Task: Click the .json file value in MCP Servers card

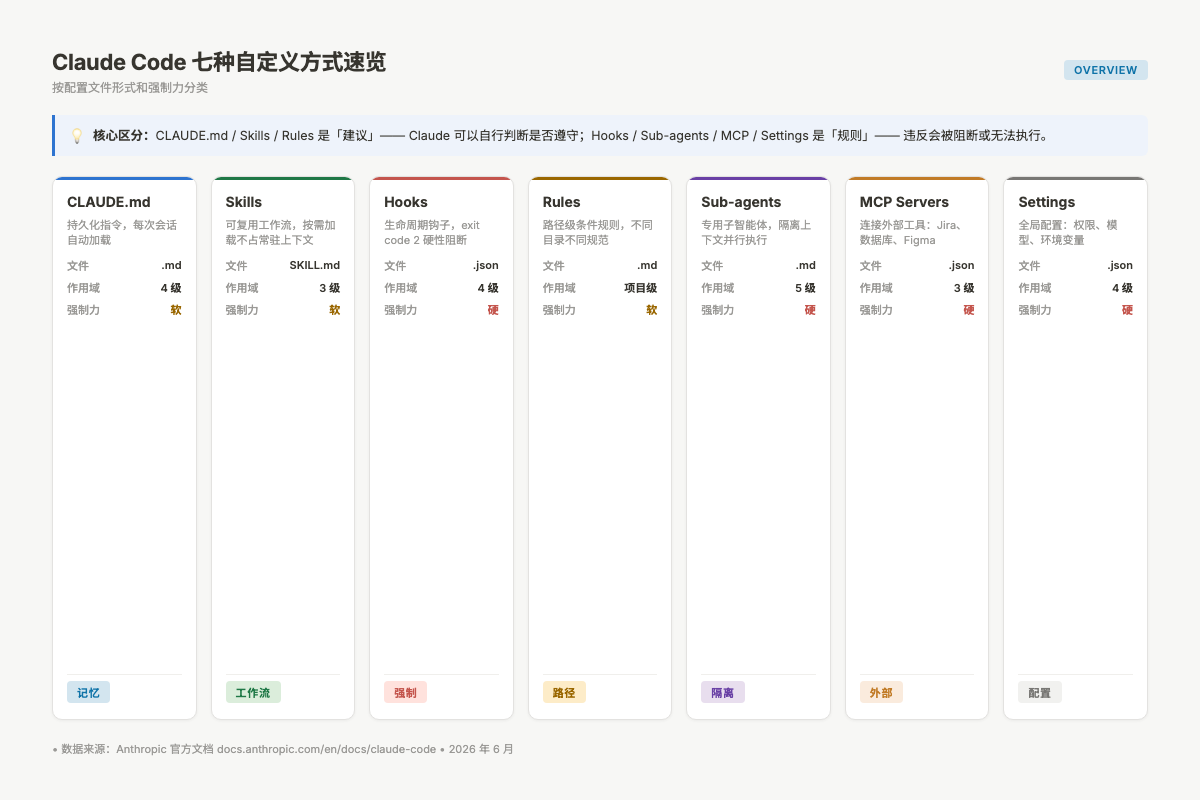Action: tap(961, 266)
